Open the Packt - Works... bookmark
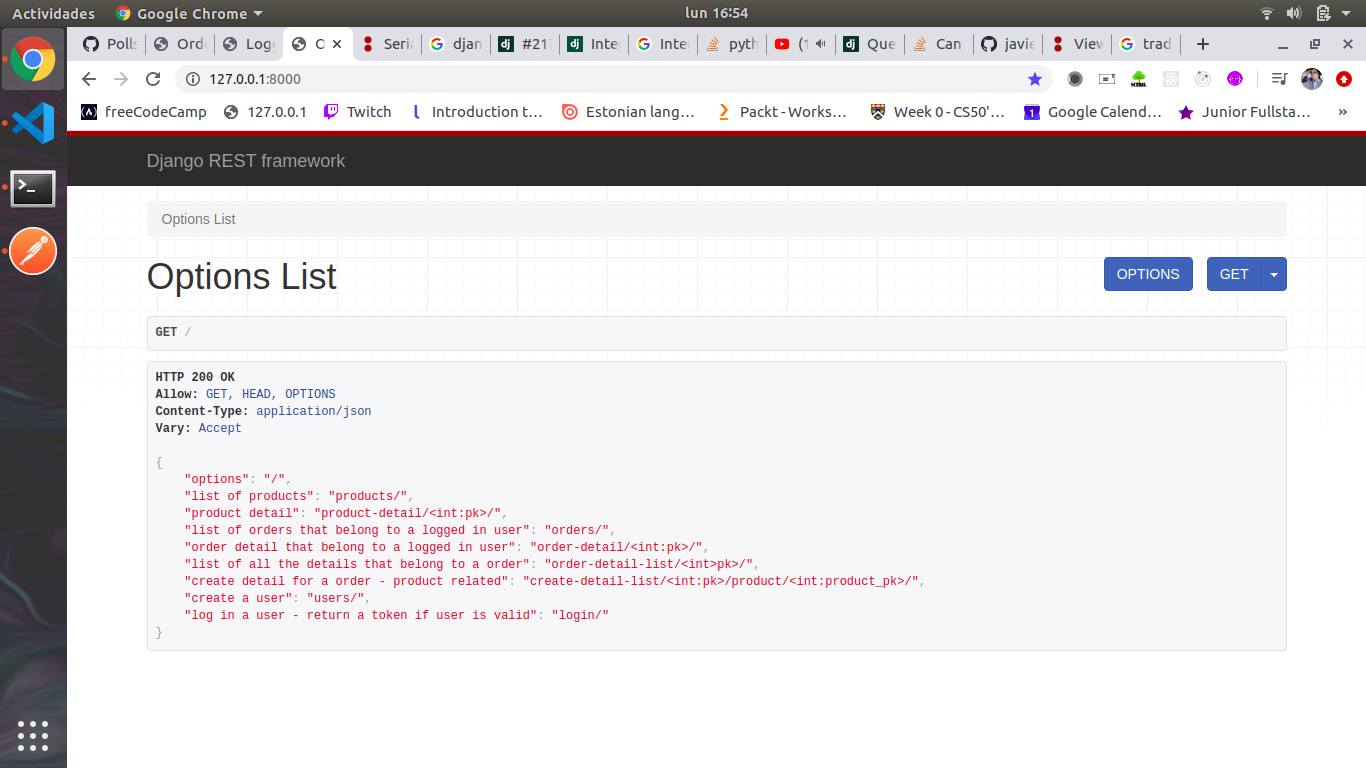The width and height of the screenshot is (1366, 768). pyautogui.click(x=782, y=112)
